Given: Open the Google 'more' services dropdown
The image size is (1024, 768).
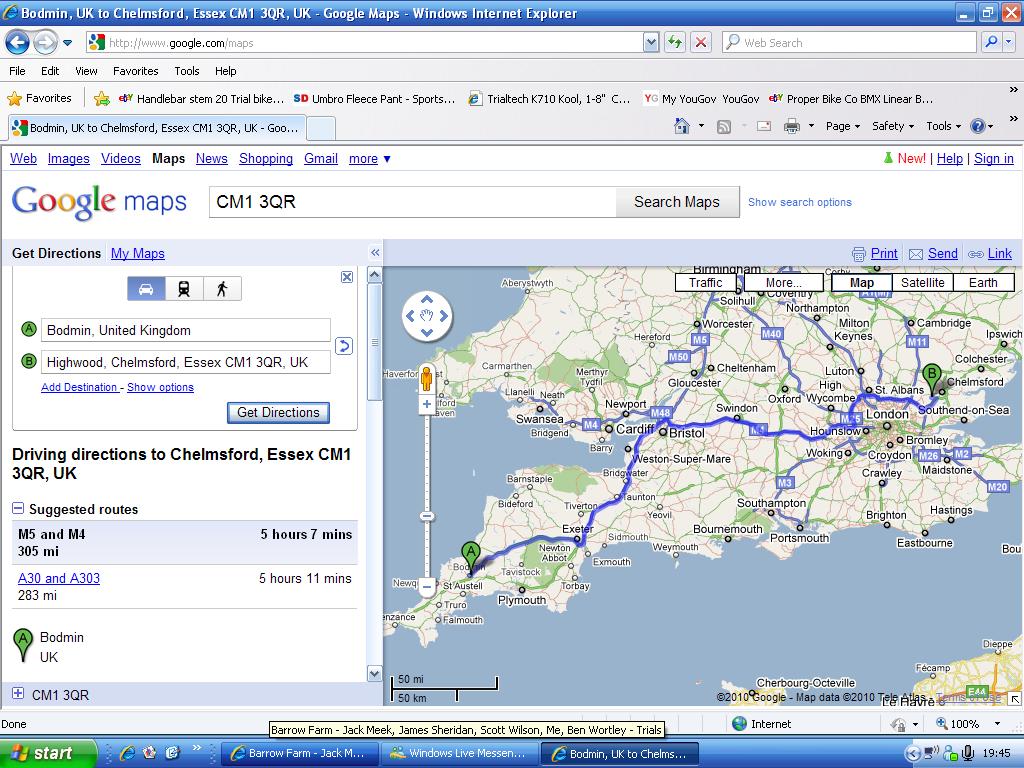Looking at the screenshot, I should pyautogui.click(x=370, y=159).
